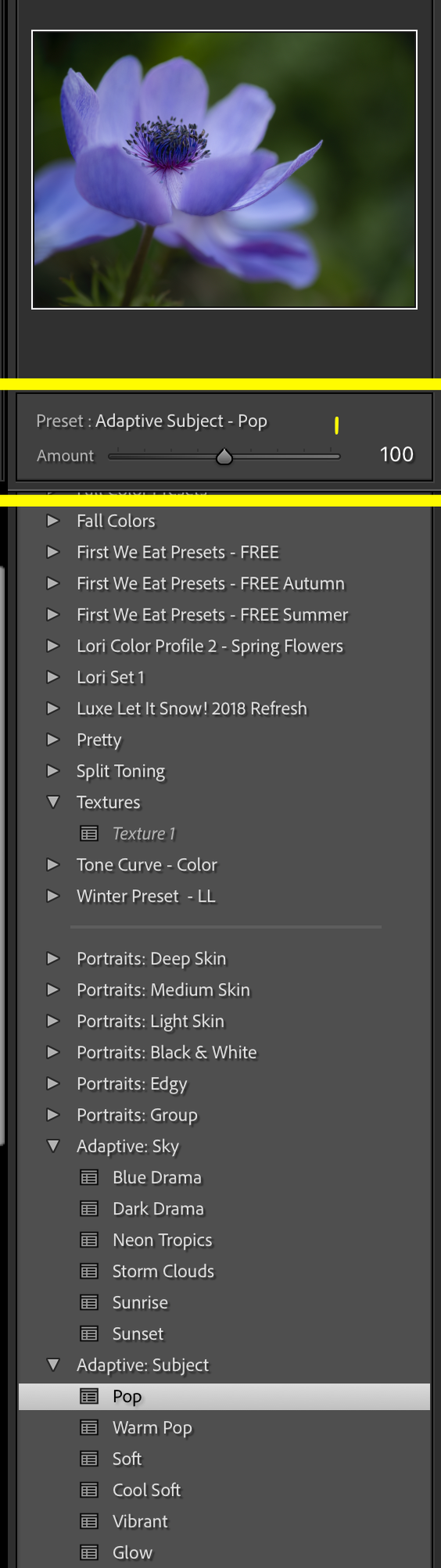
Task: Click the Neon Tropics preset icon
Action: [x=89, y=1240]
